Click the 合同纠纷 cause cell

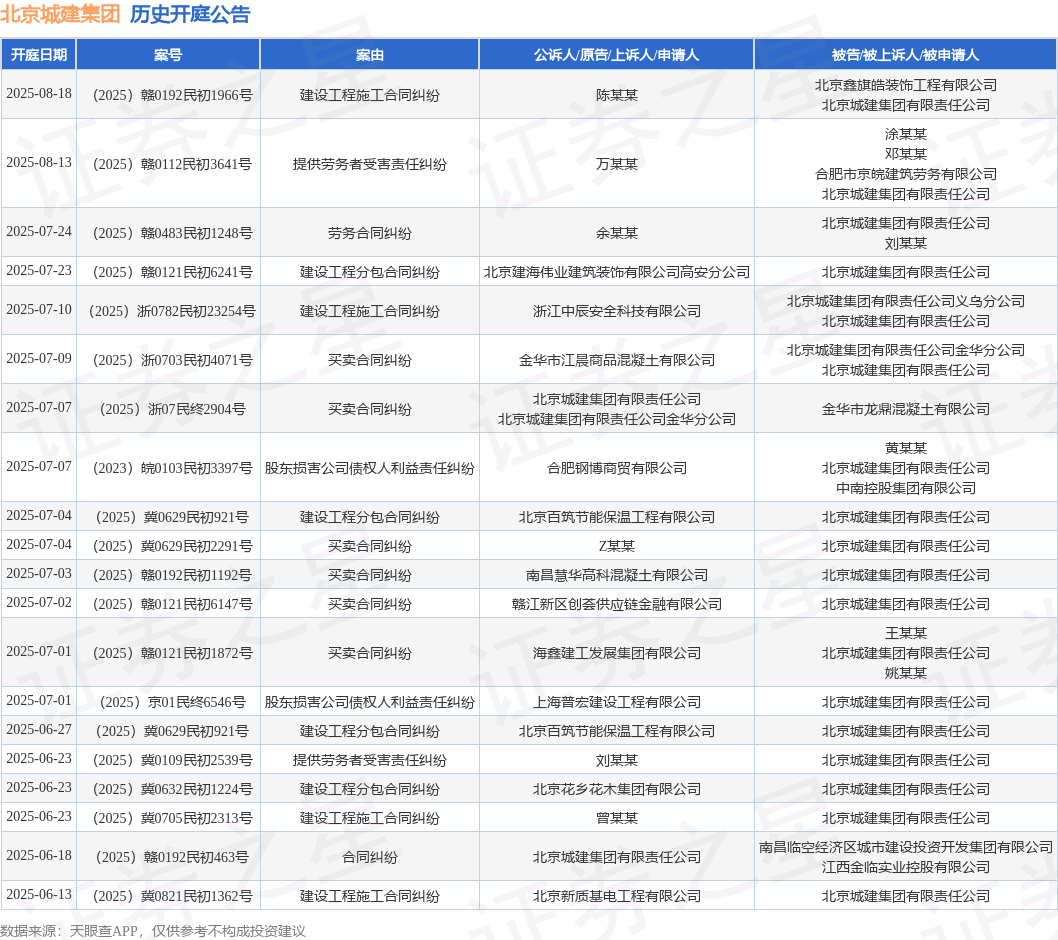(370, 857)
